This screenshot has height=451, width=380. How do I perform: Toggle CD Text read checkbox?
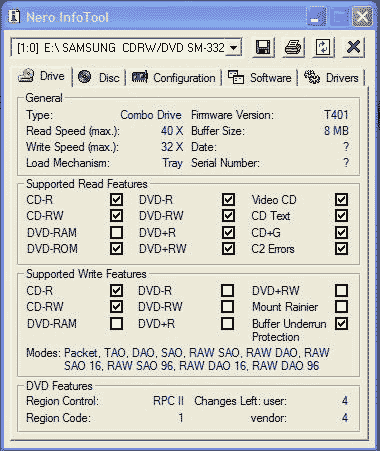click(x=342, y=216)
